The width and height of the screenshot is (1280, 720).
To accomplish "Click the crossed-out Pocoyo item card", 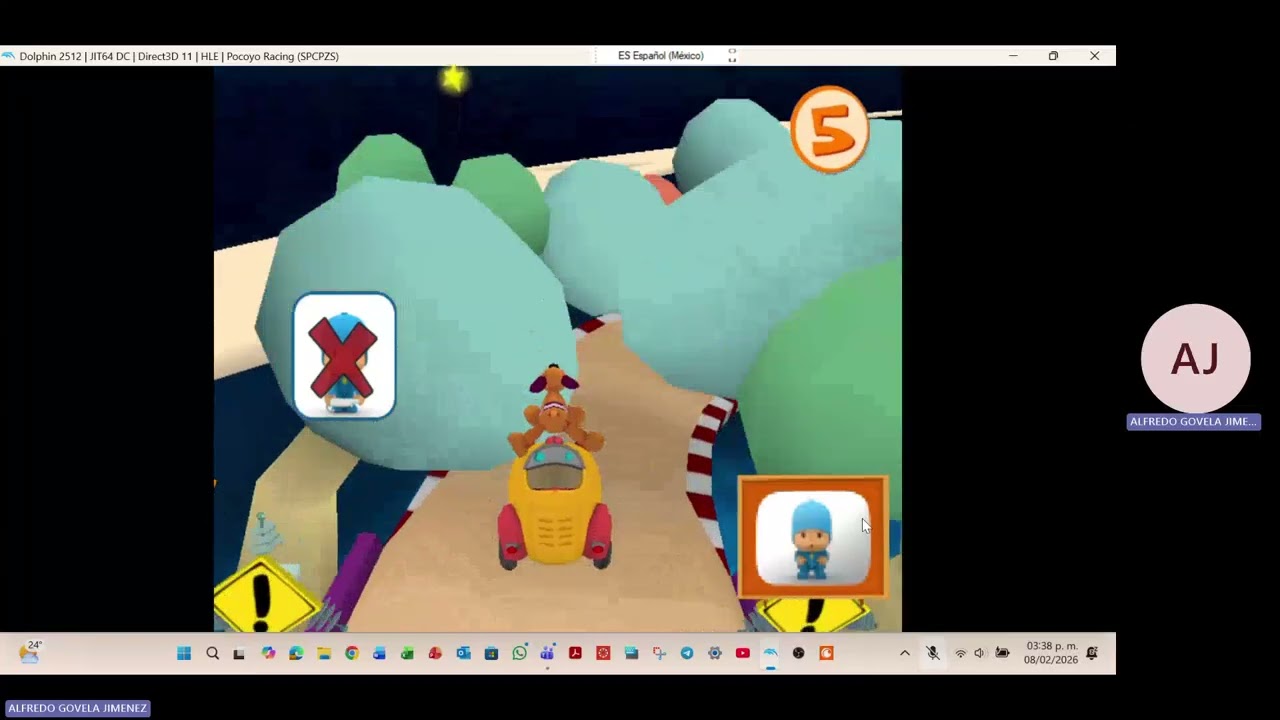I will (344, 355).
